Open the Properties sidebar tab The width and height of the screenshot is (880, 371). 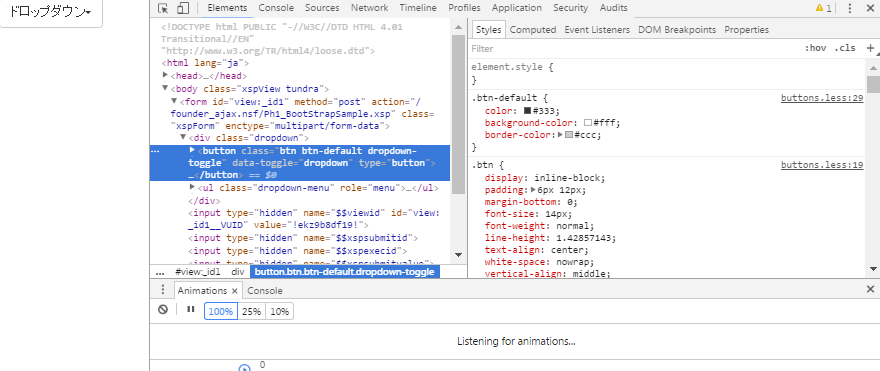(746, 30)
